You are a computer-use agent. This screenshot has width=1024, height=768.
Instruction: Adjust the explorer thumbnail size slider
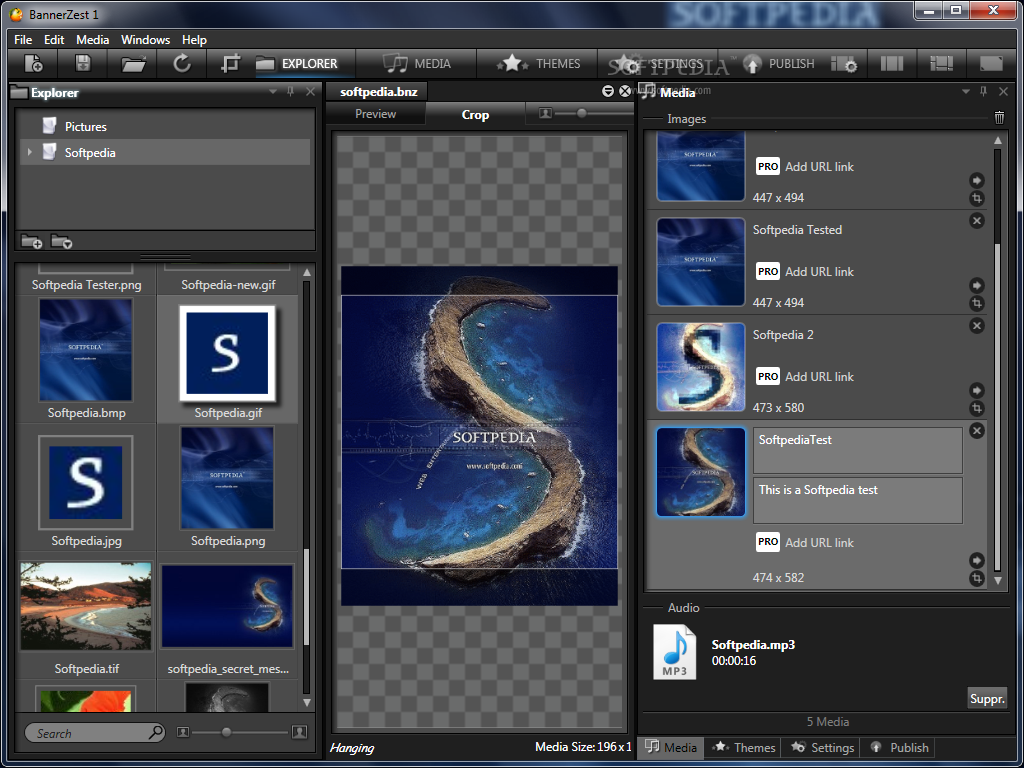click(226, 732)
